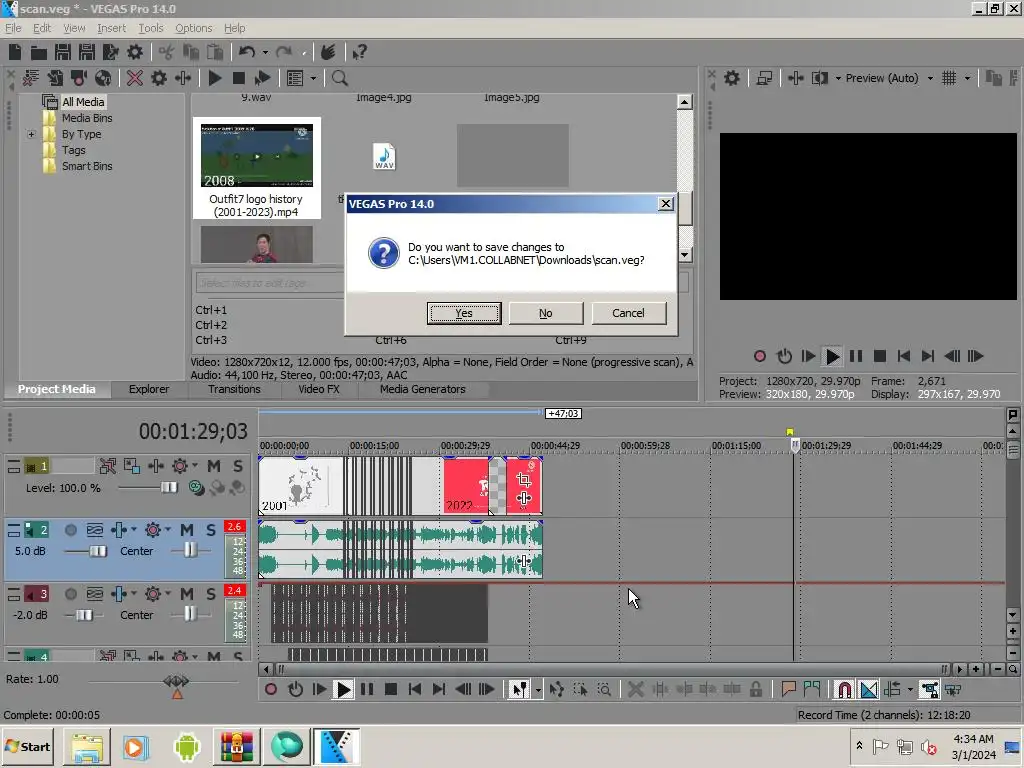Open the Tools menu
Viewport: 1024px width, 768px height.
tap(150, 28)
